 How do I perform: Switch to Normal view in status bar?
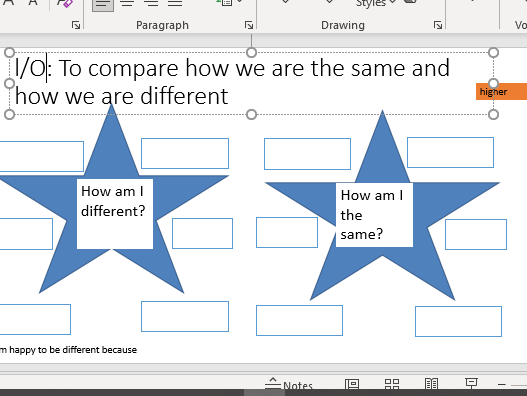pos(352,384)
